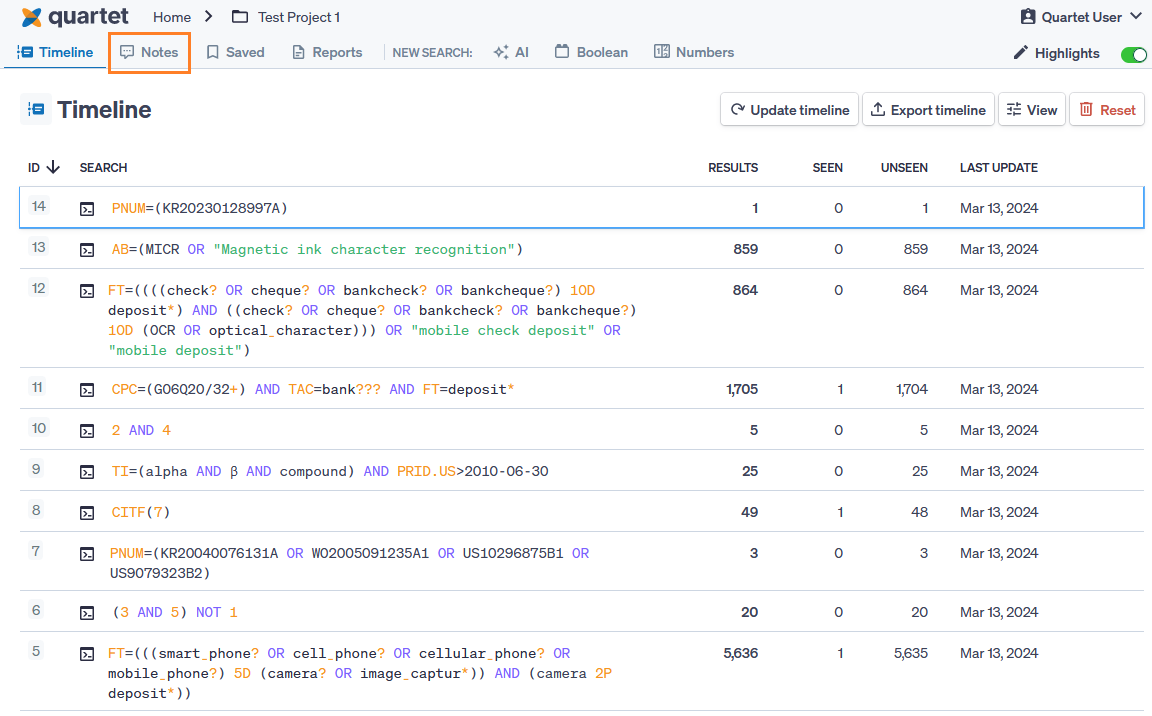Click the Export timeline button
Screen dimensions: 1152x716
click(x=928, y=110)
